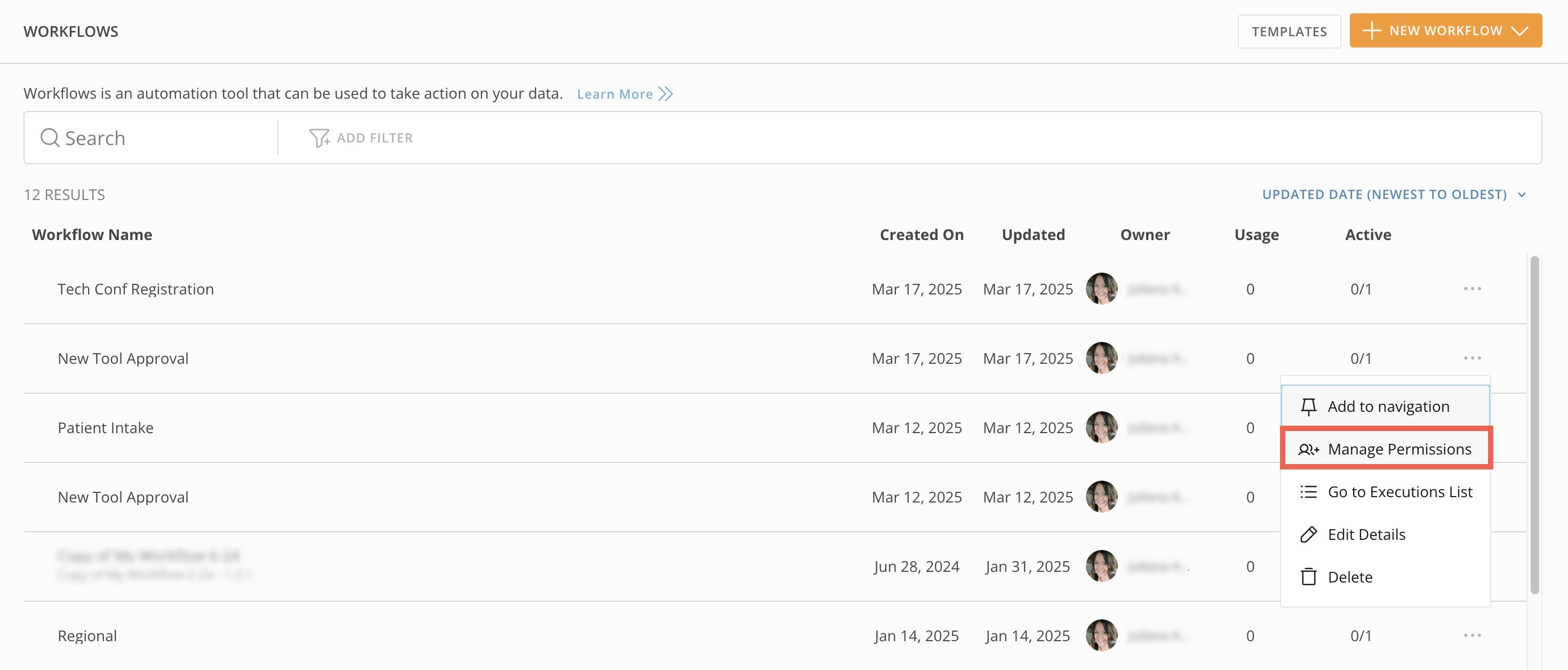Select Go to Executions List menu item
Screen dimensions: 1568x670
point(1399,491)
